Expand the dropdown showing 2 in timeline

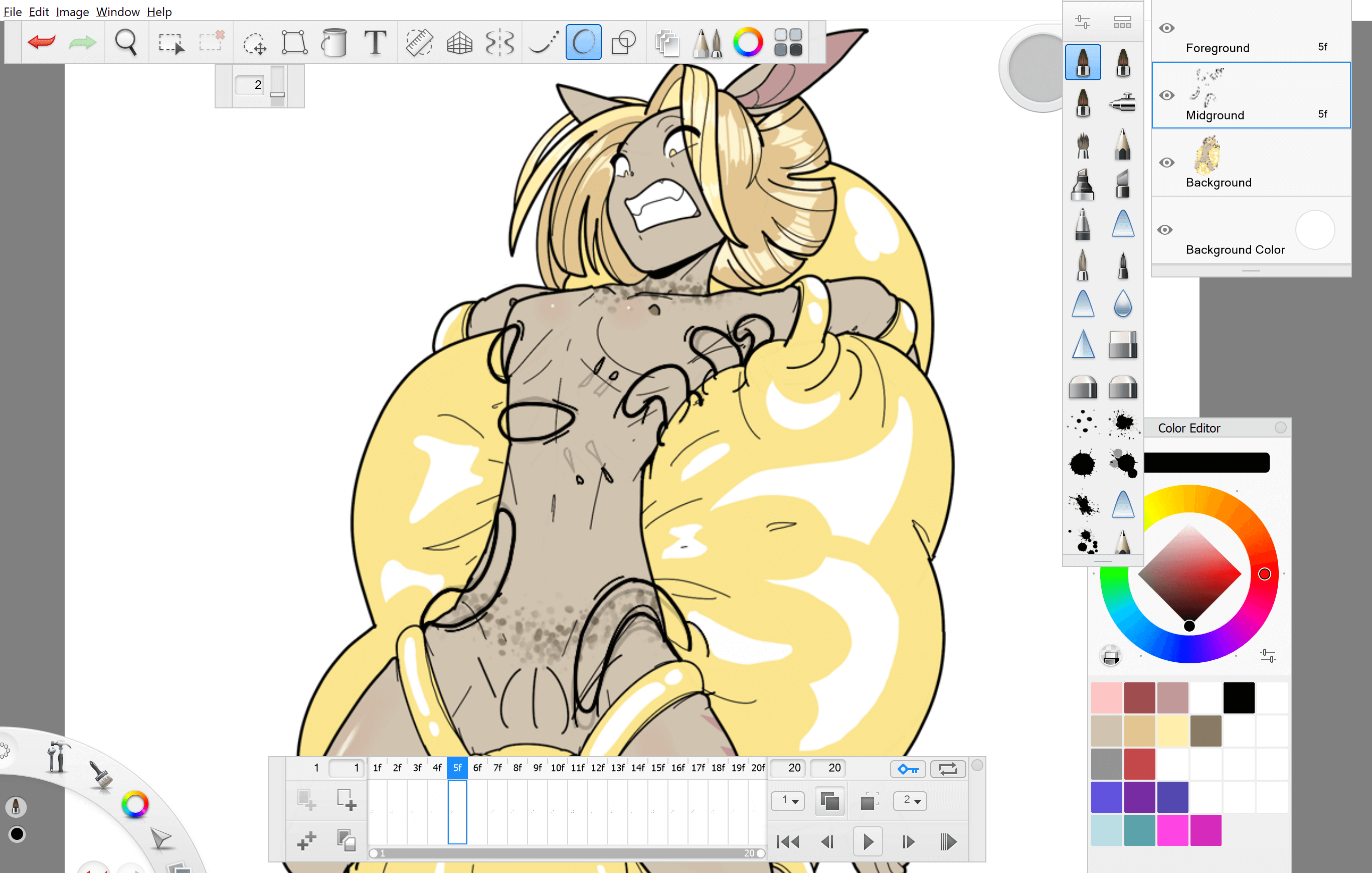[x=911, y=801]
